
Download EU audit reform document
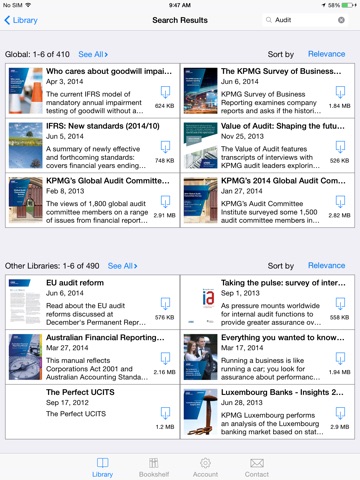(165, 303)
